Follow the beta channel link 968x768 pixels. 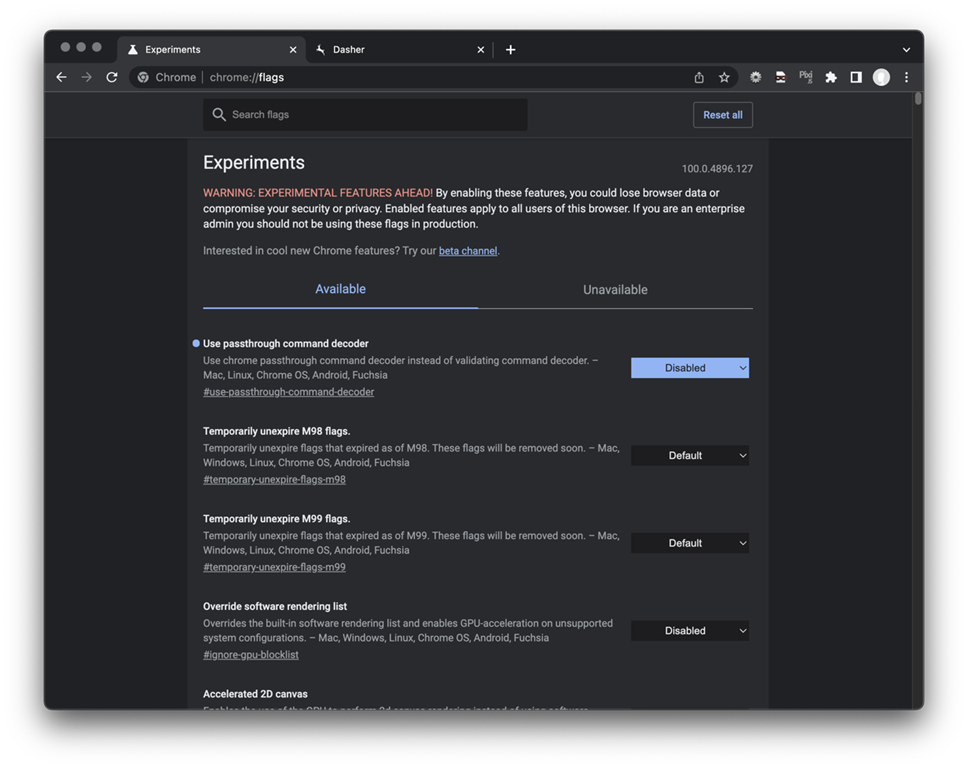(467, 251)
